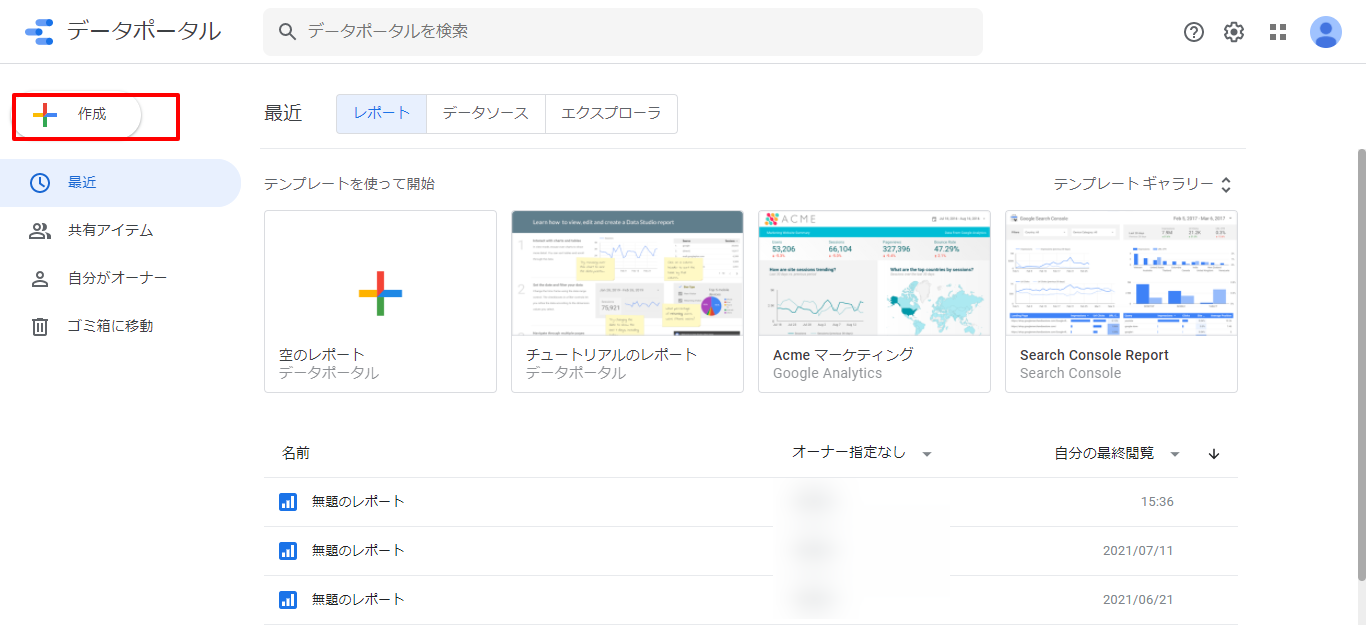Click the colorful plus icon in 作成 button
Screen dimensions: 1366x625
(45, 115)
